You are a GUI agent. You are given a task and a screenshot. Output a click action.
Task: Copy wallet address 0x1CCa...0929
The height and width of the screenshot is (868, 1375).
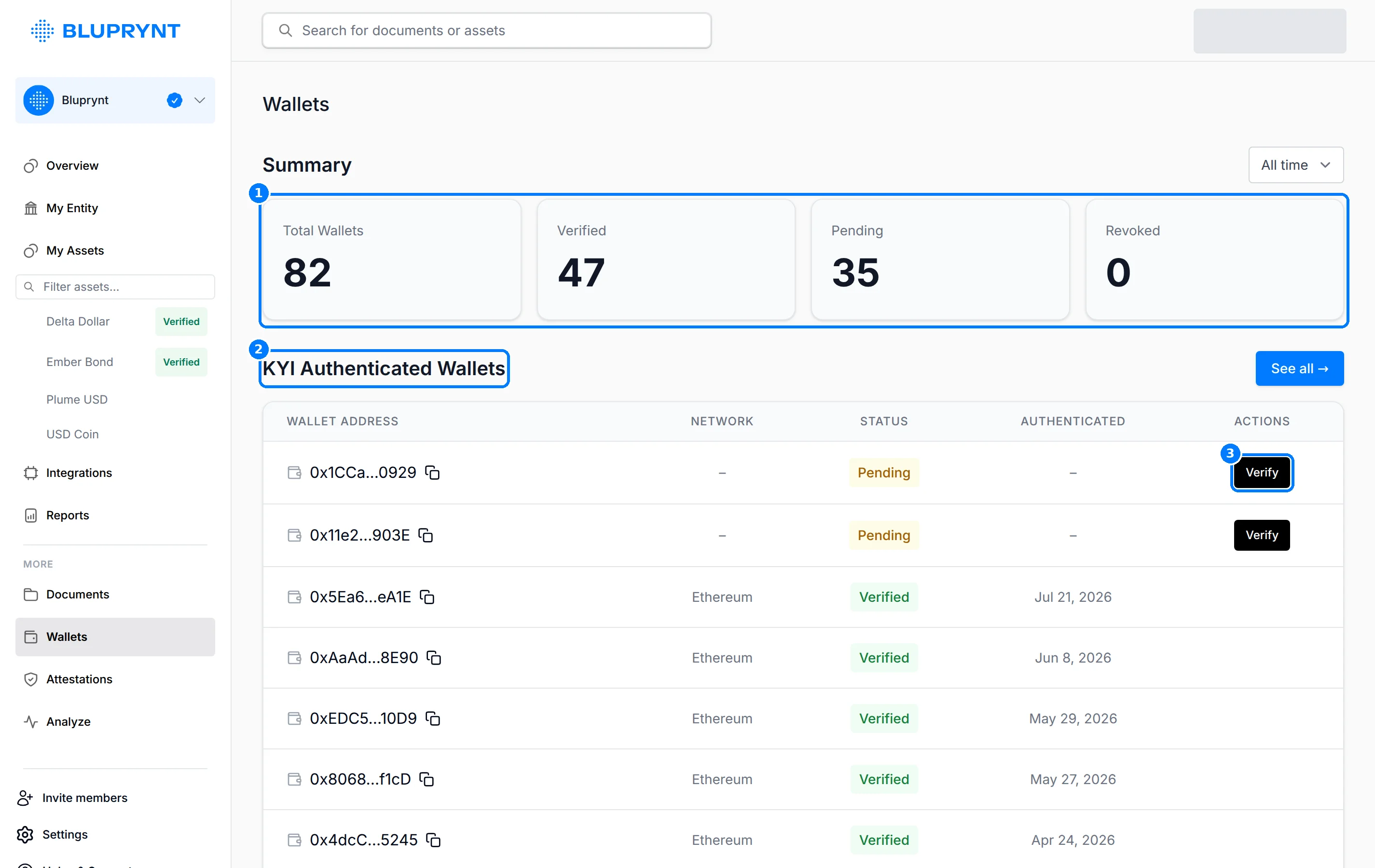[x=432, y=473]
